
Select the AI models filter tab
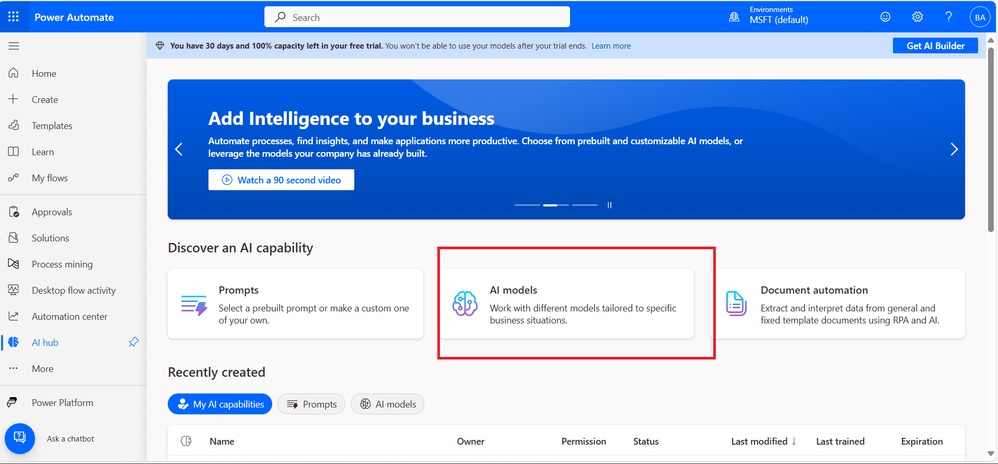point(388,404)
